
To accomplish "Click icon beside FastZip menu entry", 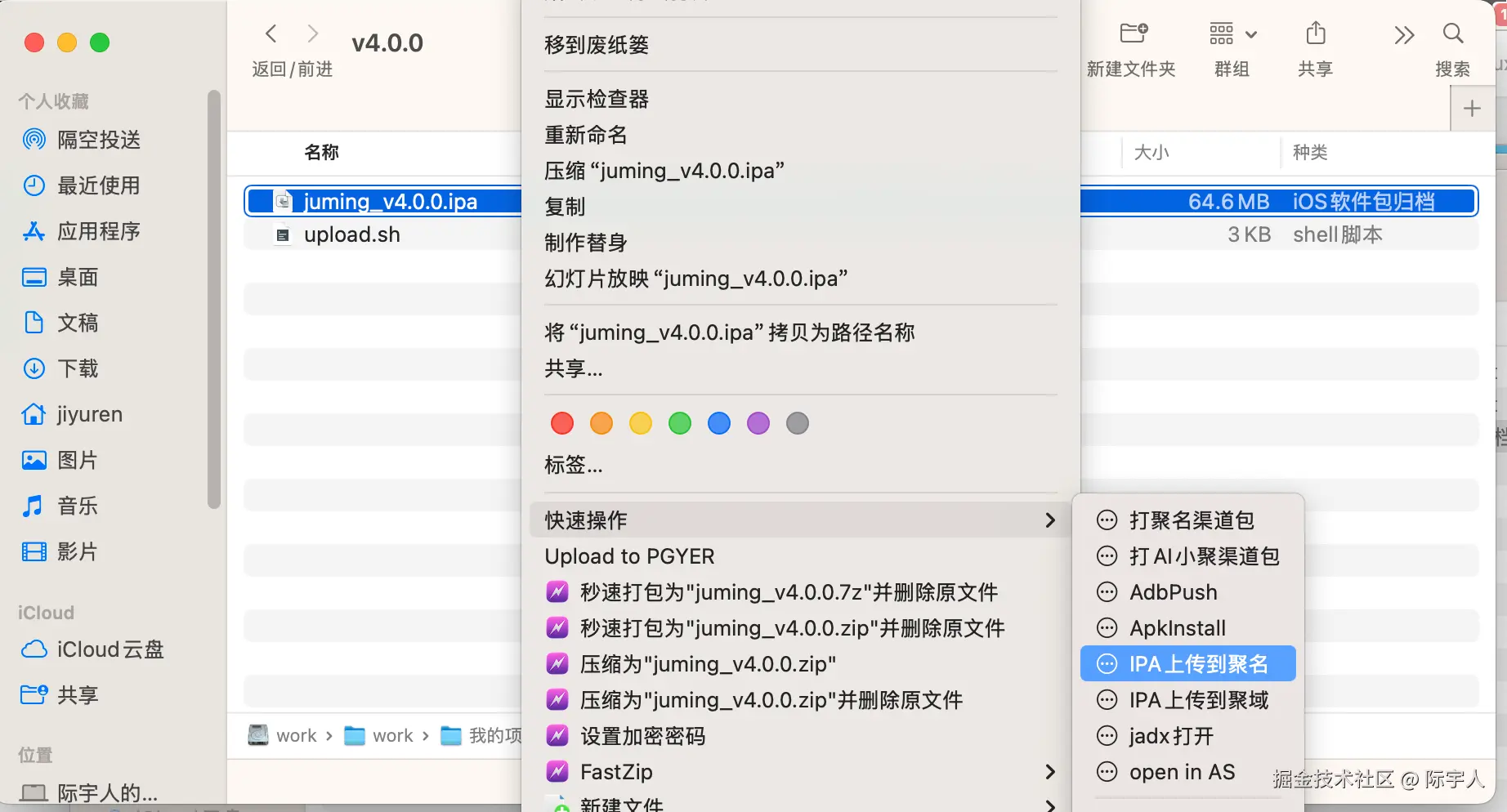I will 557,772.
